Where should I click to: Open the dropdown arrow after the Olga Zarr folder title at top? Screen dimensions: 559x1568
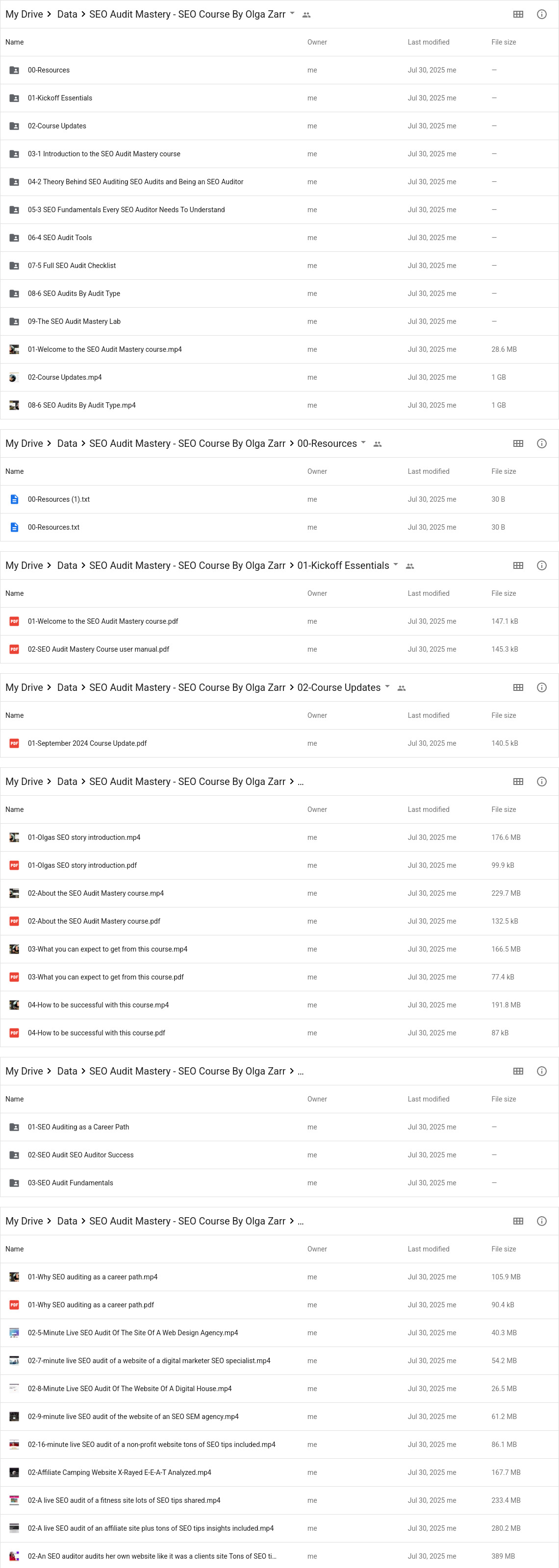click(x=292, y=13)
